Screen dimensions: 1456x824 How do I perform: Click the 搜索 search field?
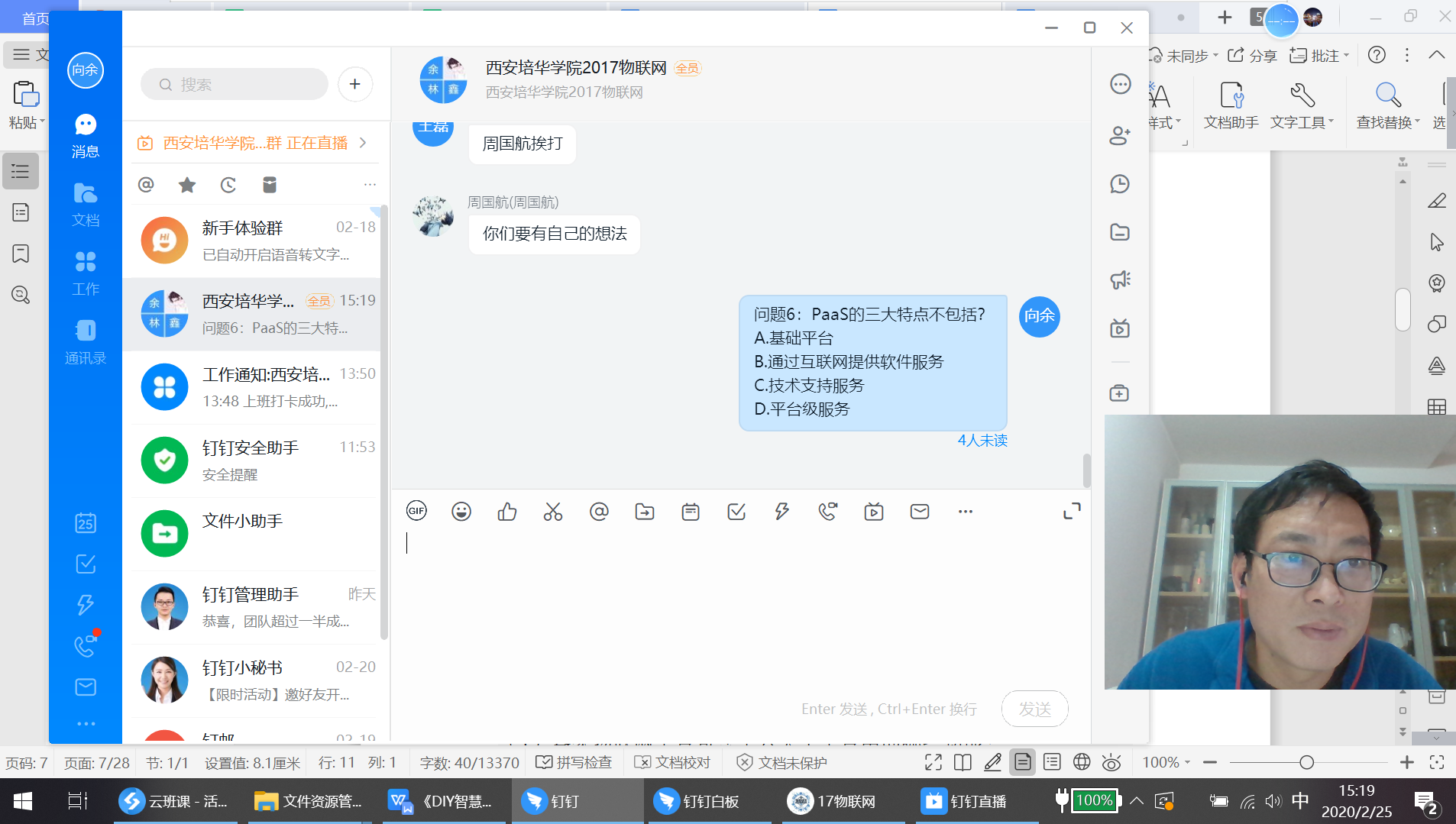coord(235,84)
